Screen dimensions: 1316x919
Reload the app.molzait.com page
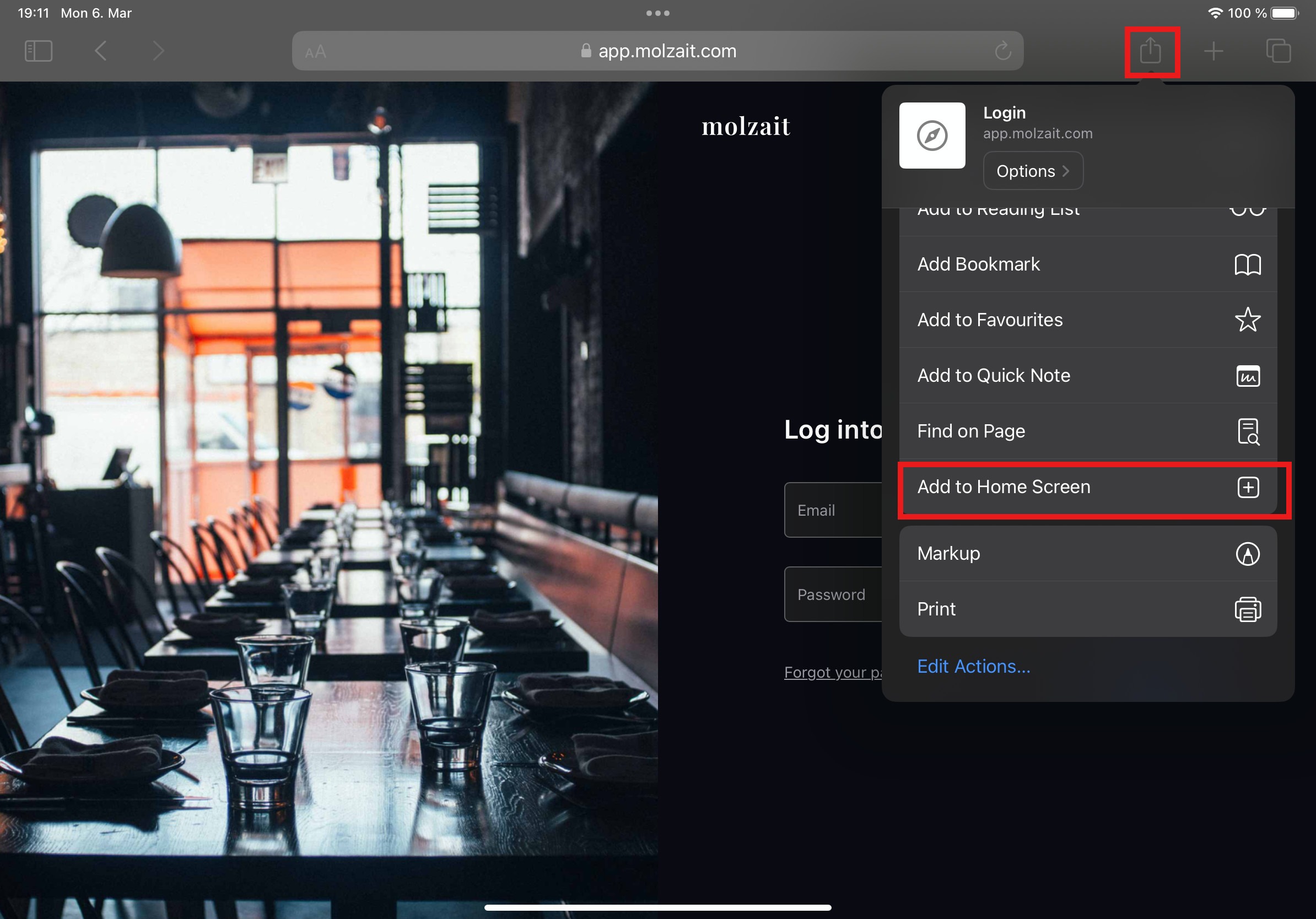pyautogui.click(x=1003, y=51)
